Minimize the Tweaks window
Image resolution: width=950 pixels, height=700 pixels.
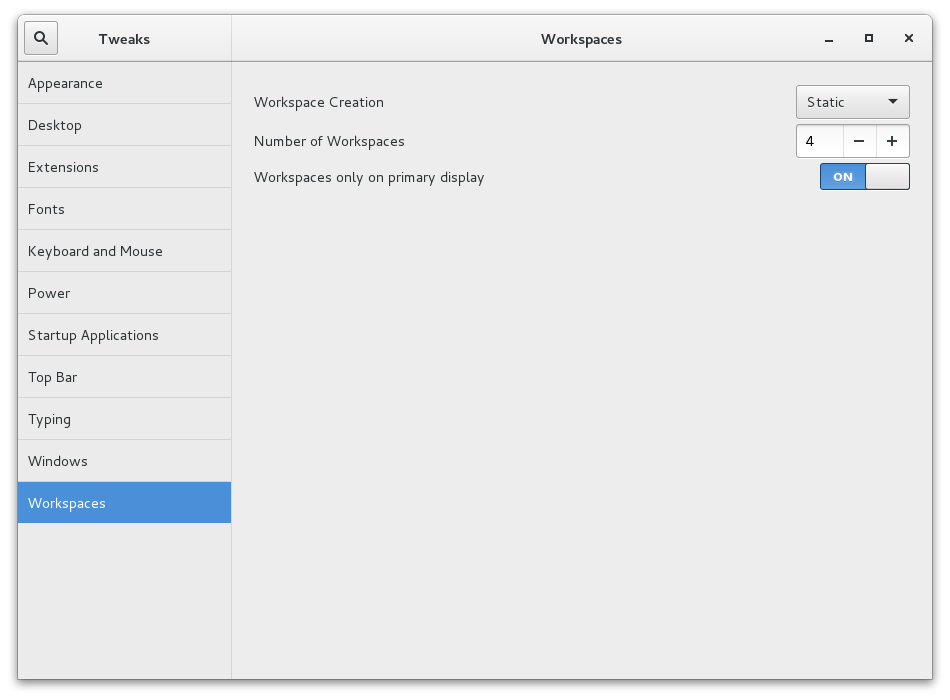(829, 39)
